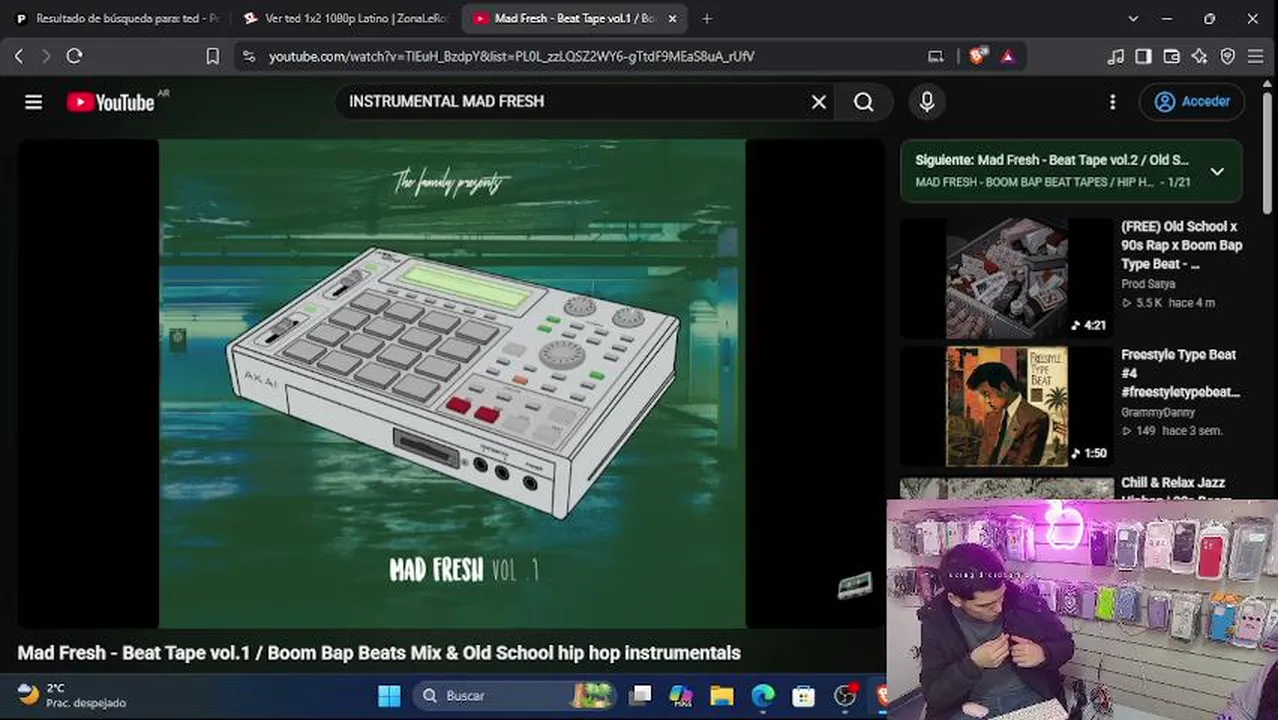
Task: Open Brave main hamburger menu
Action: (x=1256, y=56)
